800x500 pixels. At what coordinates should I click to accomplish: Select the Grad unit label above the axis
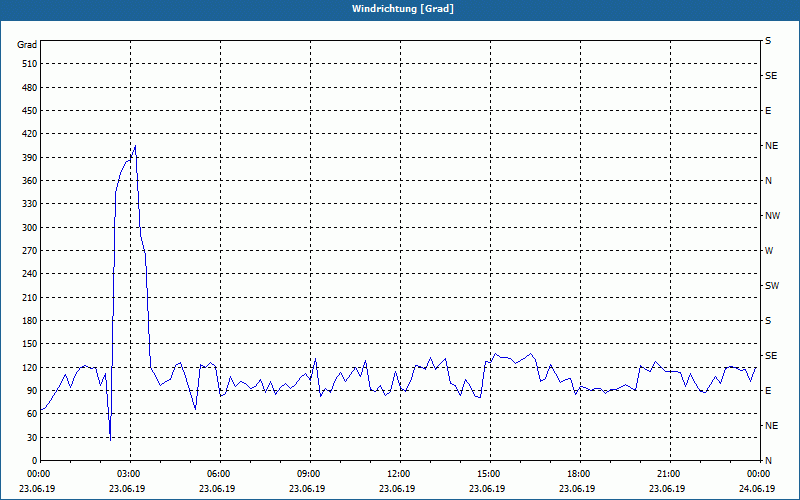[x=27, y=45]
